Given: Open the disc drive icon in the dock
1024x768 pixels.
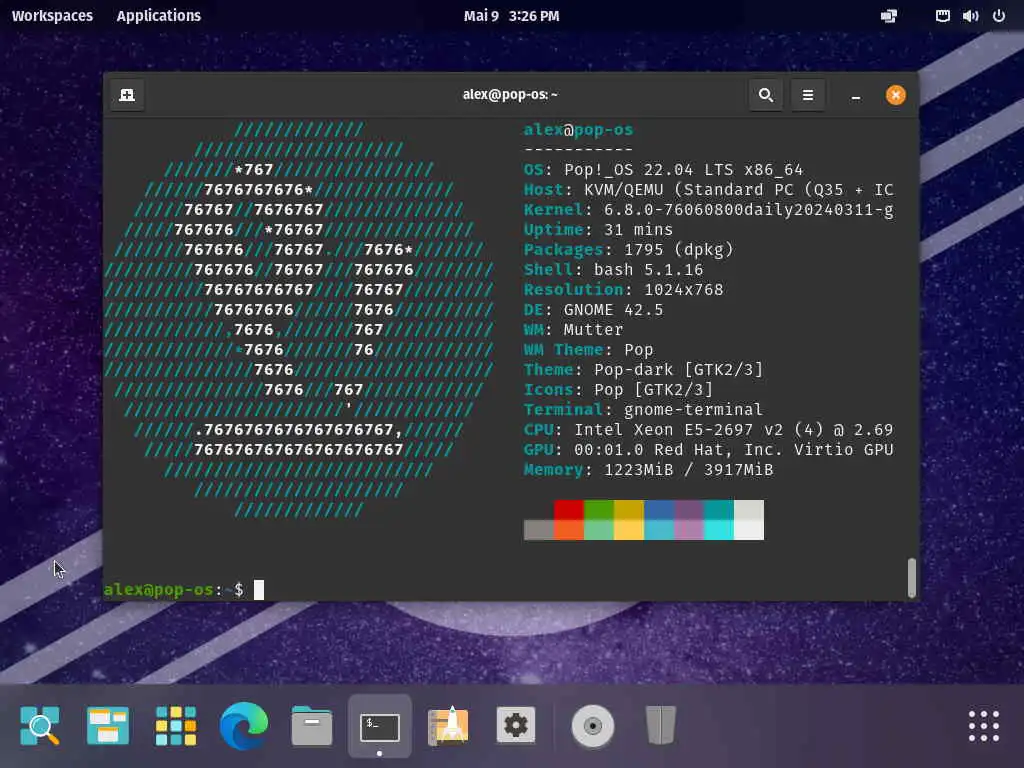Looking at the screenshot, I should pyautogui.click(x=592, y=726).
